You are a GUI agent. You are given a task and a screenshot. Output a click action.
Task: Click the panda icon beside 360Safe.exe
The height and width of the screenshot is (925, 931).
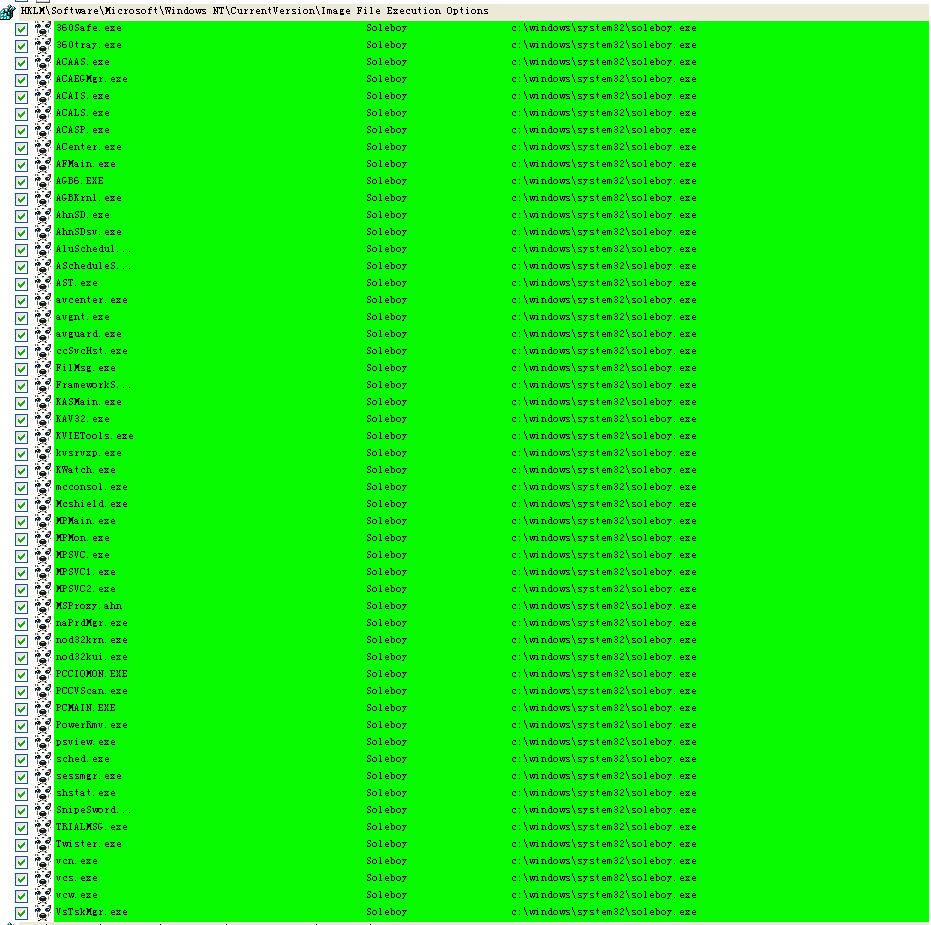click(43, 28)
